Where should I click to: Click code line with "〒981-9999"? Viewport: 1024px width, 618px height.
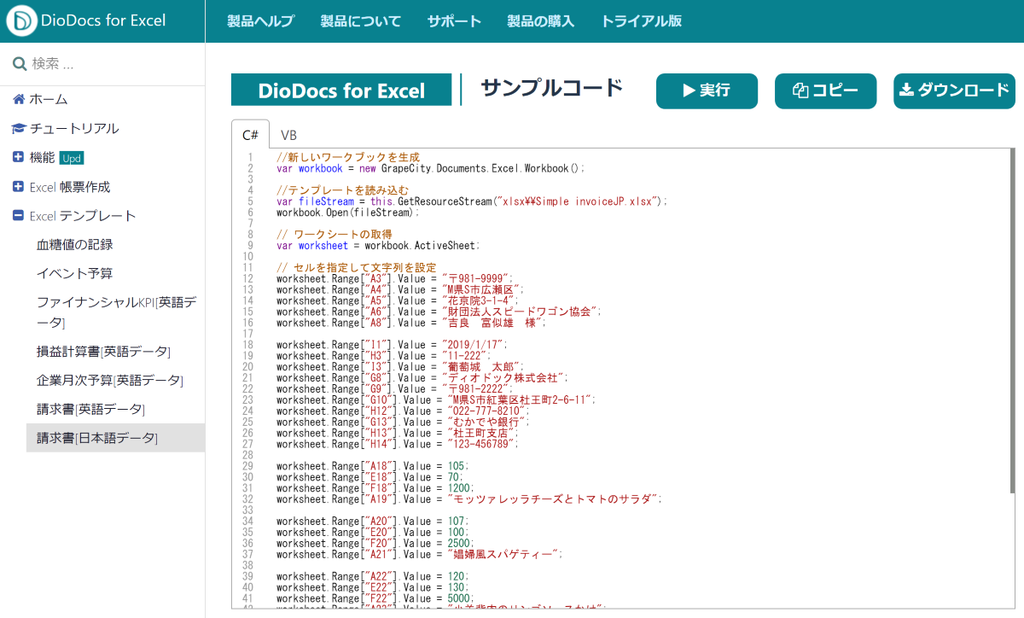coord(394,278)
